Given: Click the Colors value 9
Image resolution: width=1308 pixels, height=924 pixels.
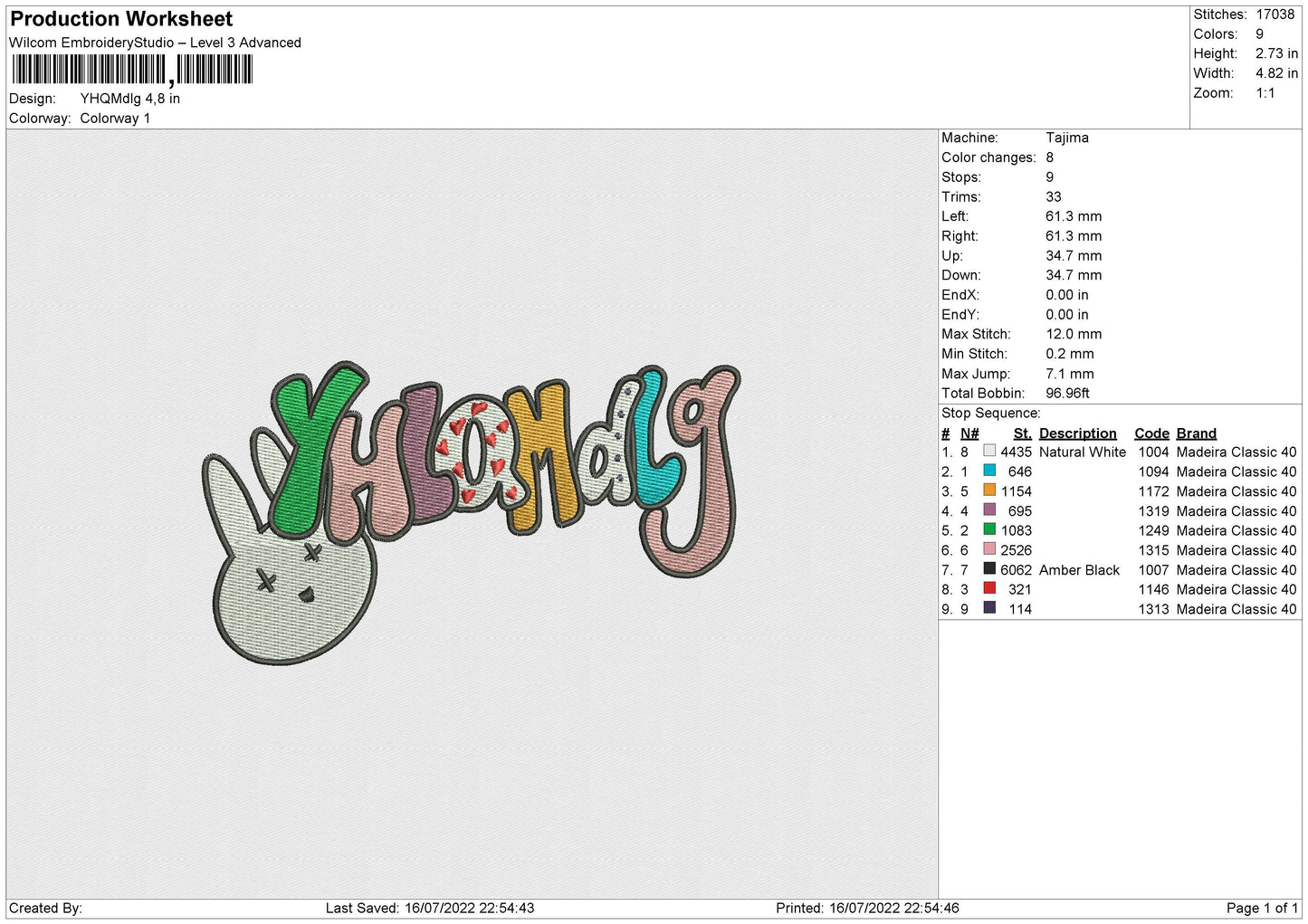Looking at the screenshot, I should point(1260,34).
